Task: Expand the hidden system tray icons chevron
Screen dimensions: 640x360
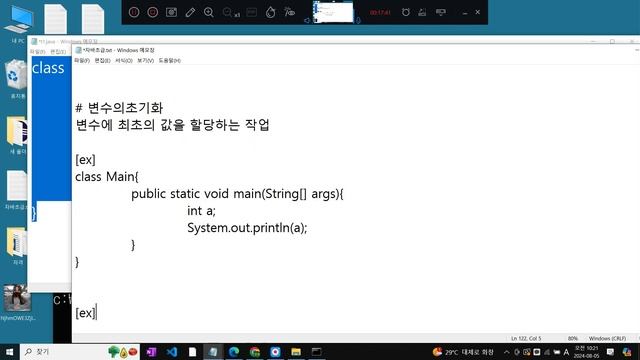Action: coord(507,352)
